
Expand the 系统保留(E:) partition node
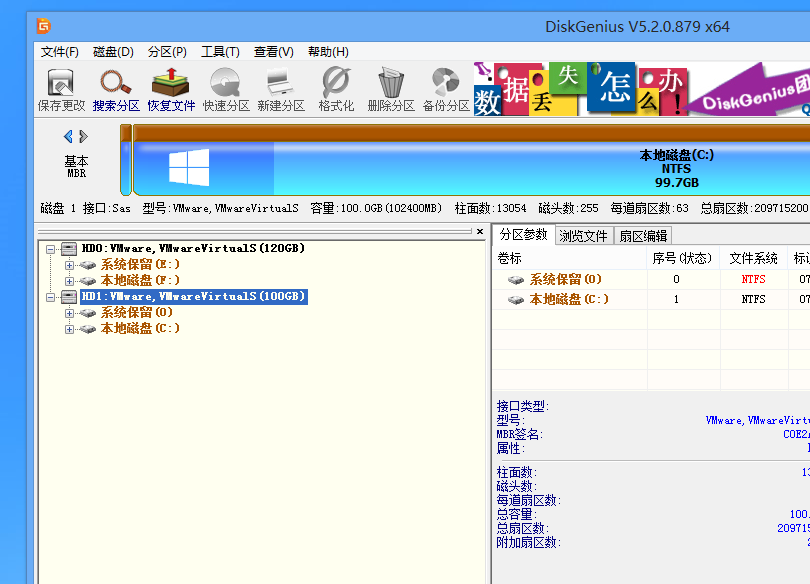click(x=69, y=265)
